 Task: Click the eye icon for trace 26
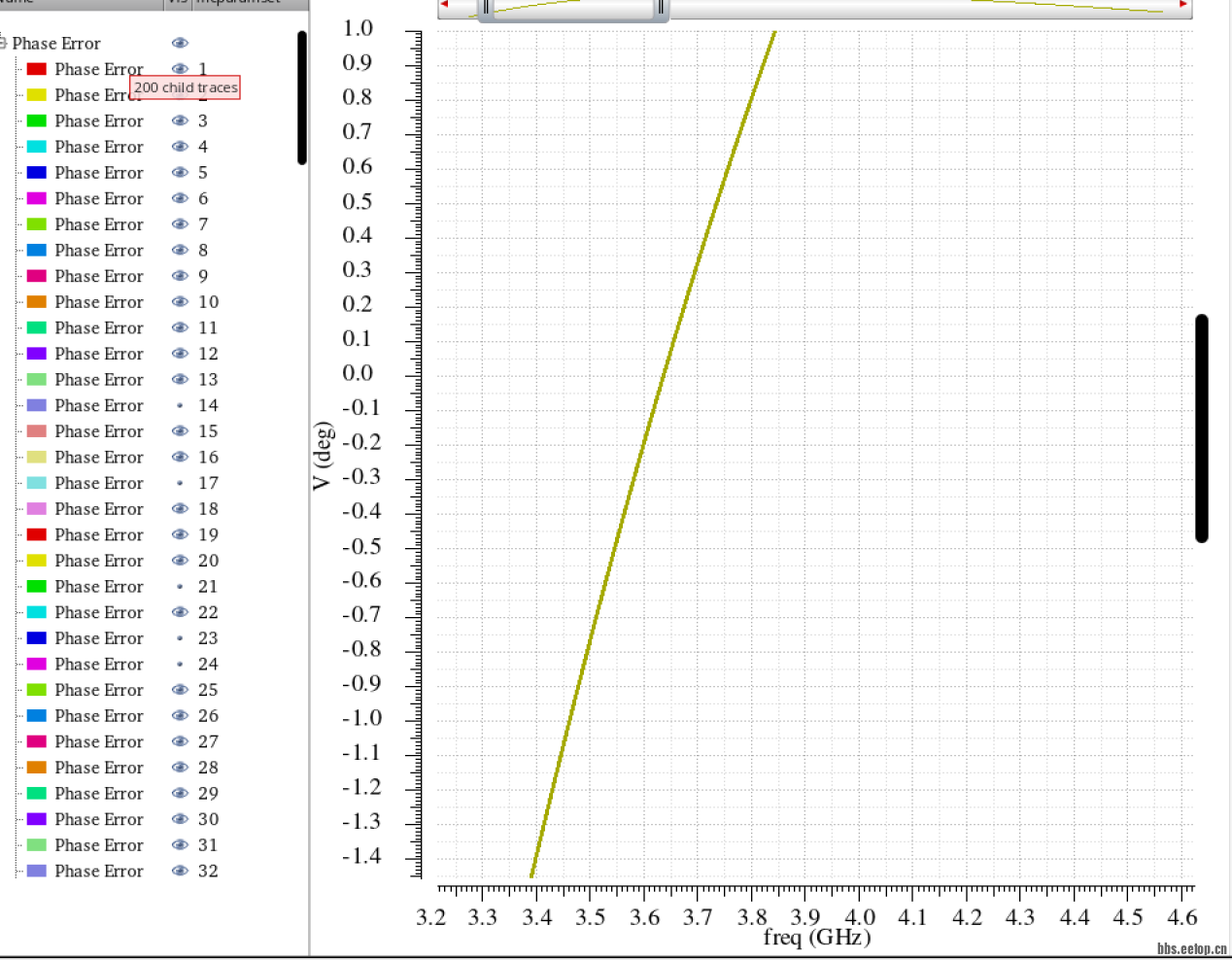[x=180, y=716]
